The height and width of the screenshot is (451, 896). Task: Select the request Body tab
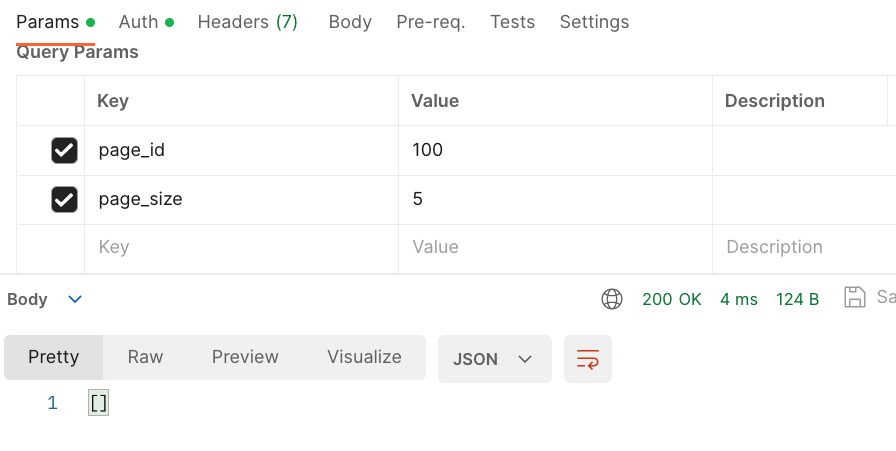350,22
